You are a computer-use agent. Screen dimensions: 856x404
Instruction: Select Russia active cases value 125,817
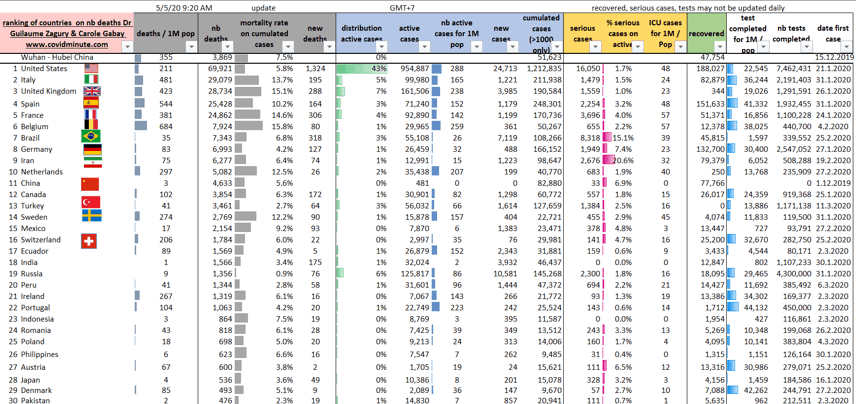pyautogui.click(x=414, y=273)
